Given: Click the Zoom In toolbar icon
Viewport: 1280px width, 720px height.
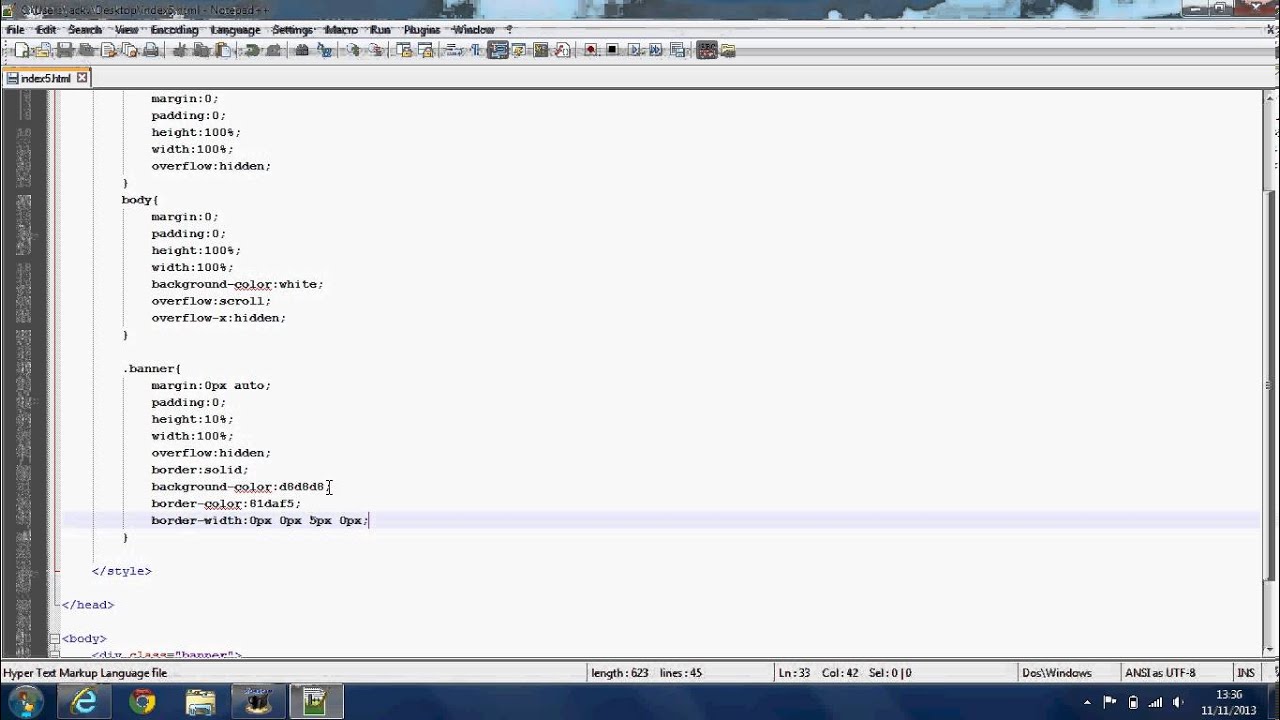Looking at the screenshot, I should click(x=353, y=50).
